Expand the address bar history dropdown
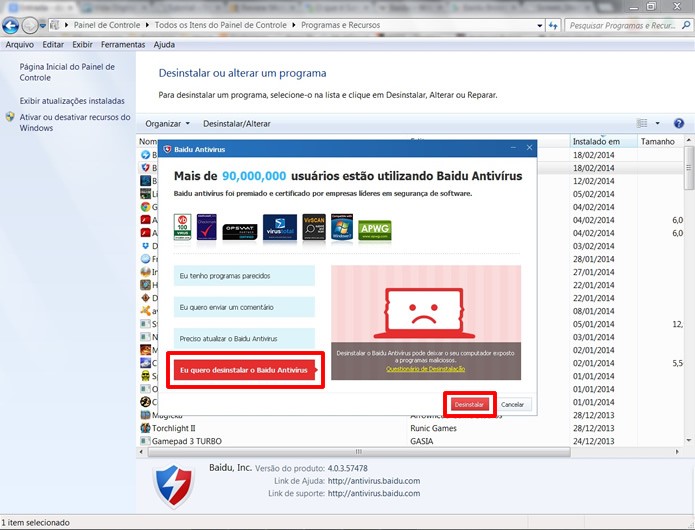The image size is (695, 530). click(539, 26)
